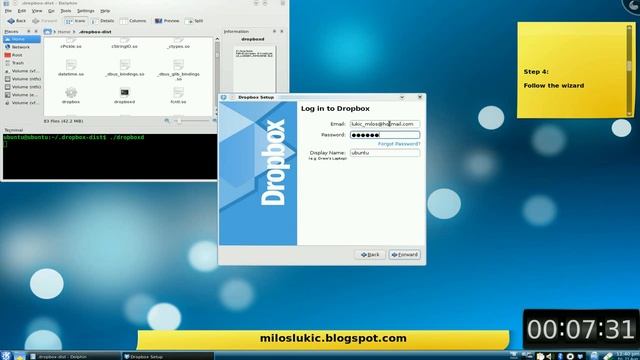640x360 pixels.
Task: Switch Dolphin to Icons view mode
Action: [x=76, y=21]
